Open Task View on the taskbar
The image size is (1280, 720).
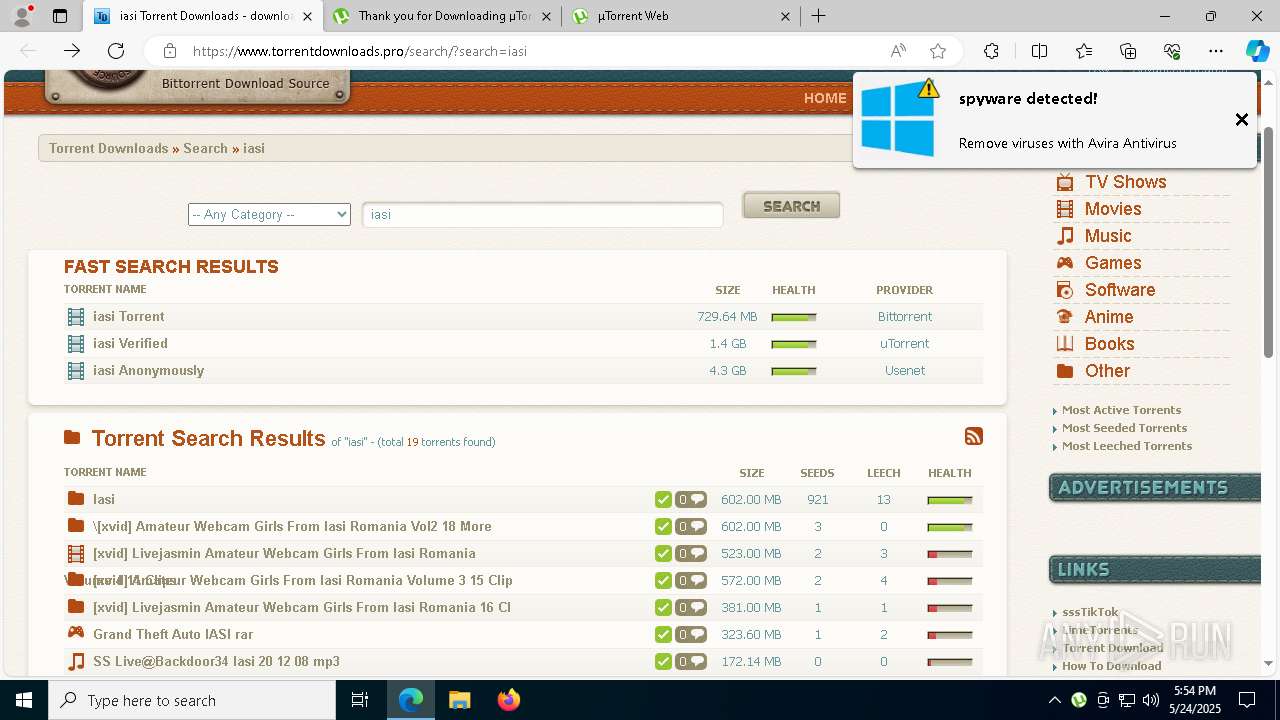[x=360, y=700]
